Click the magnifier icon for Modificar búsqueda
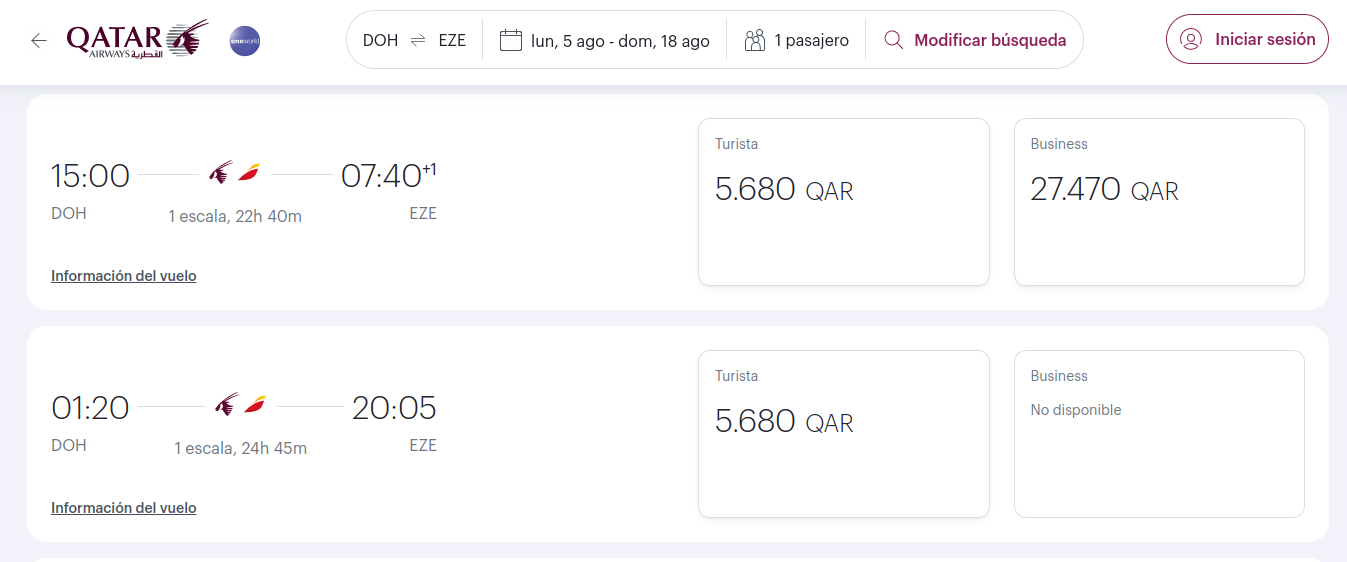 tap(894, 40)
